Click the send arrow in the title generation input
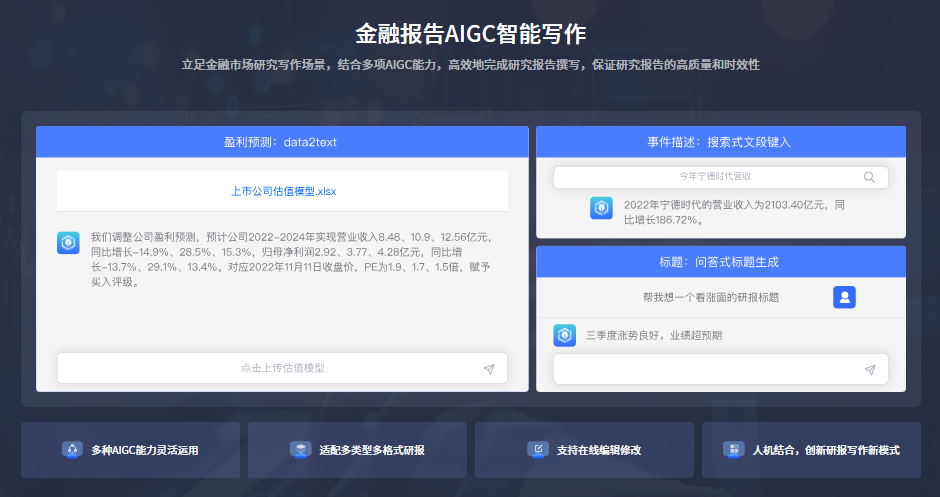 (869, 370)
